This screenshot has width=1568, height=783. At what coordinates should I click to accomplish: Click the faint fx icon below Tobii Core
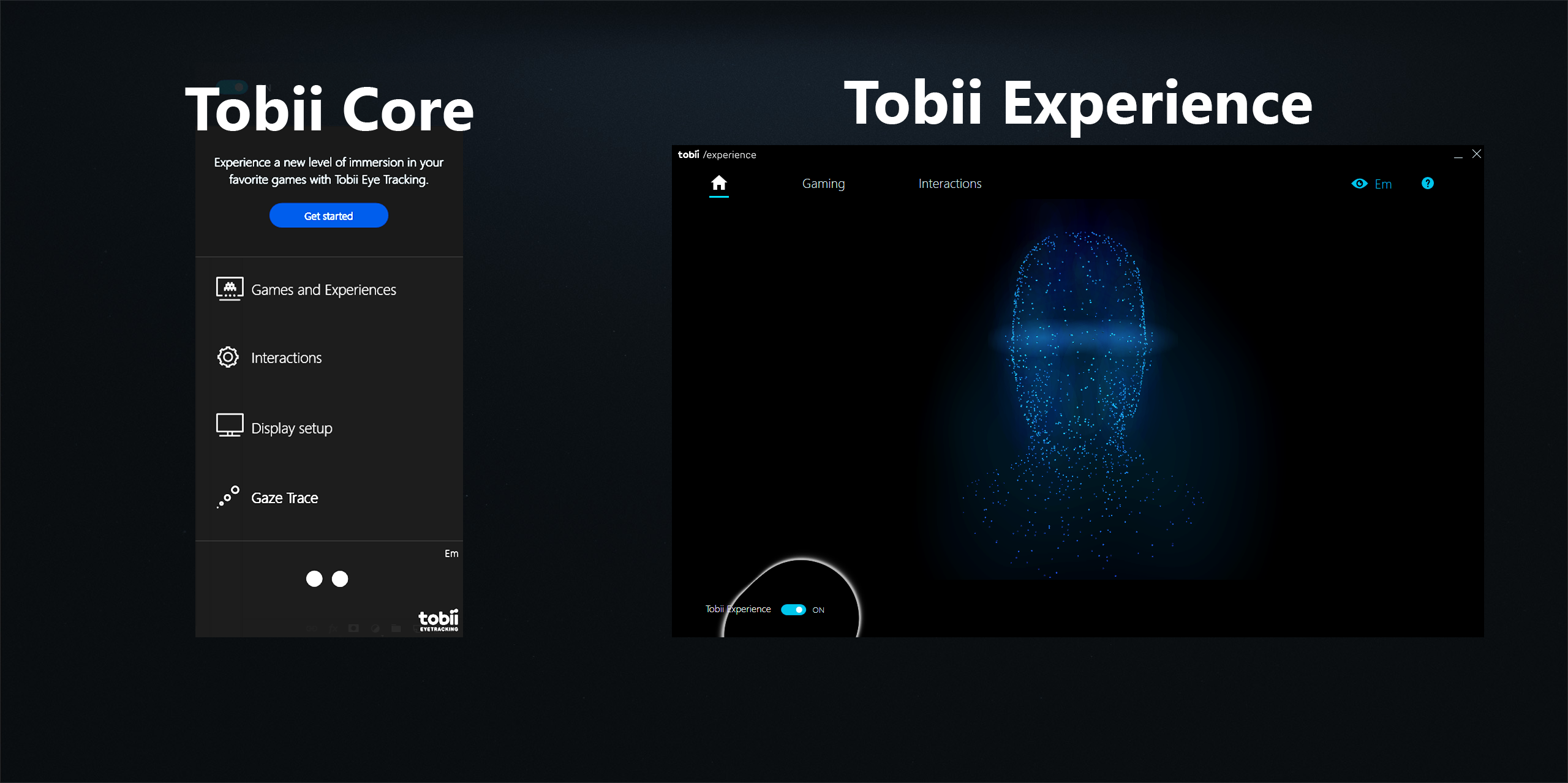tap(333, 629)
